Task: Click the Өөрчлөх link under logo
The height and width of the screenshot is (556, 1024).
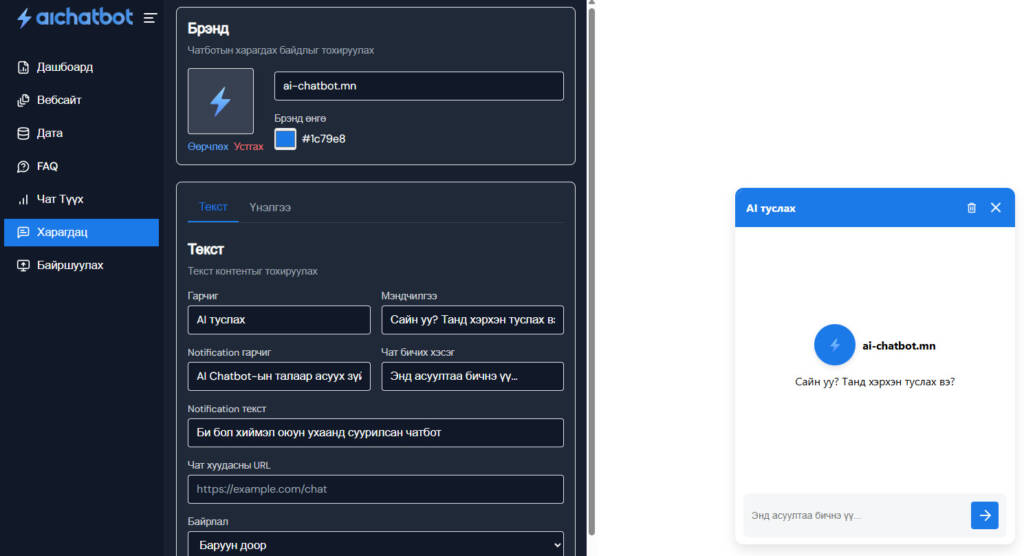Action: pos(208,147)
